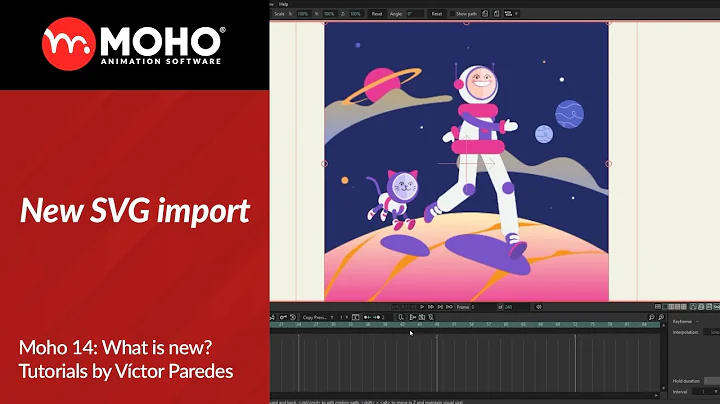Image resolution: width=720 pixels, height=404 pixels.
Task: Click the rewind to start playback button
Action: tap(395, 307)
